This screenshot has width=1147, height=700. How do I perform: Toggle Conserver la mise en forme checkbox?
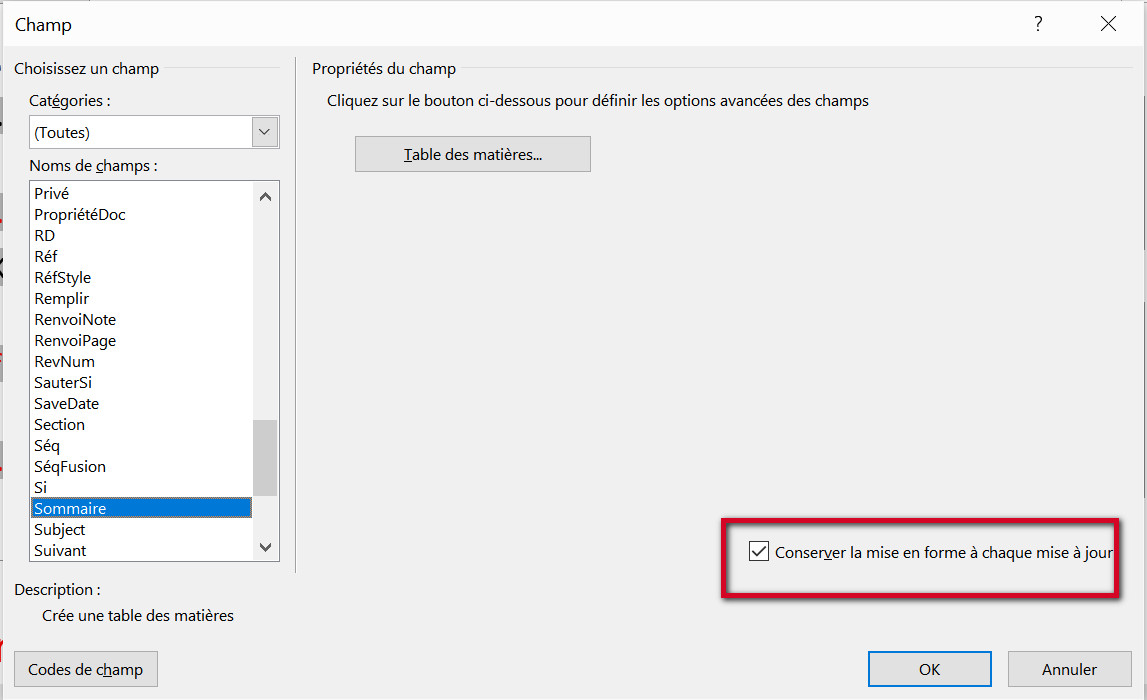click(x=759, y=551)
